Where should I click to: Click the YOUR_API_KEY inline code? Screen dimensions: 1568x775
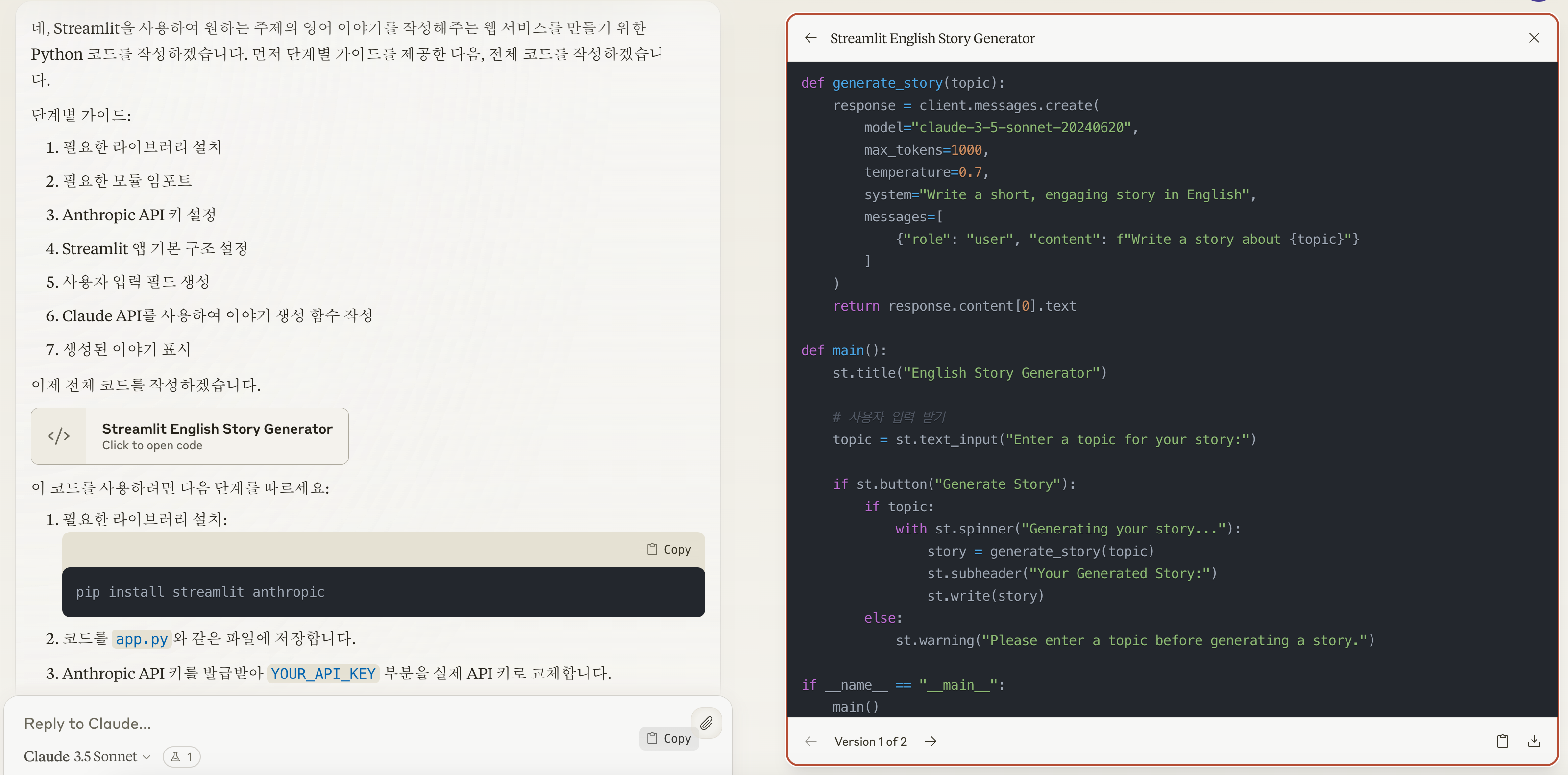322,674
